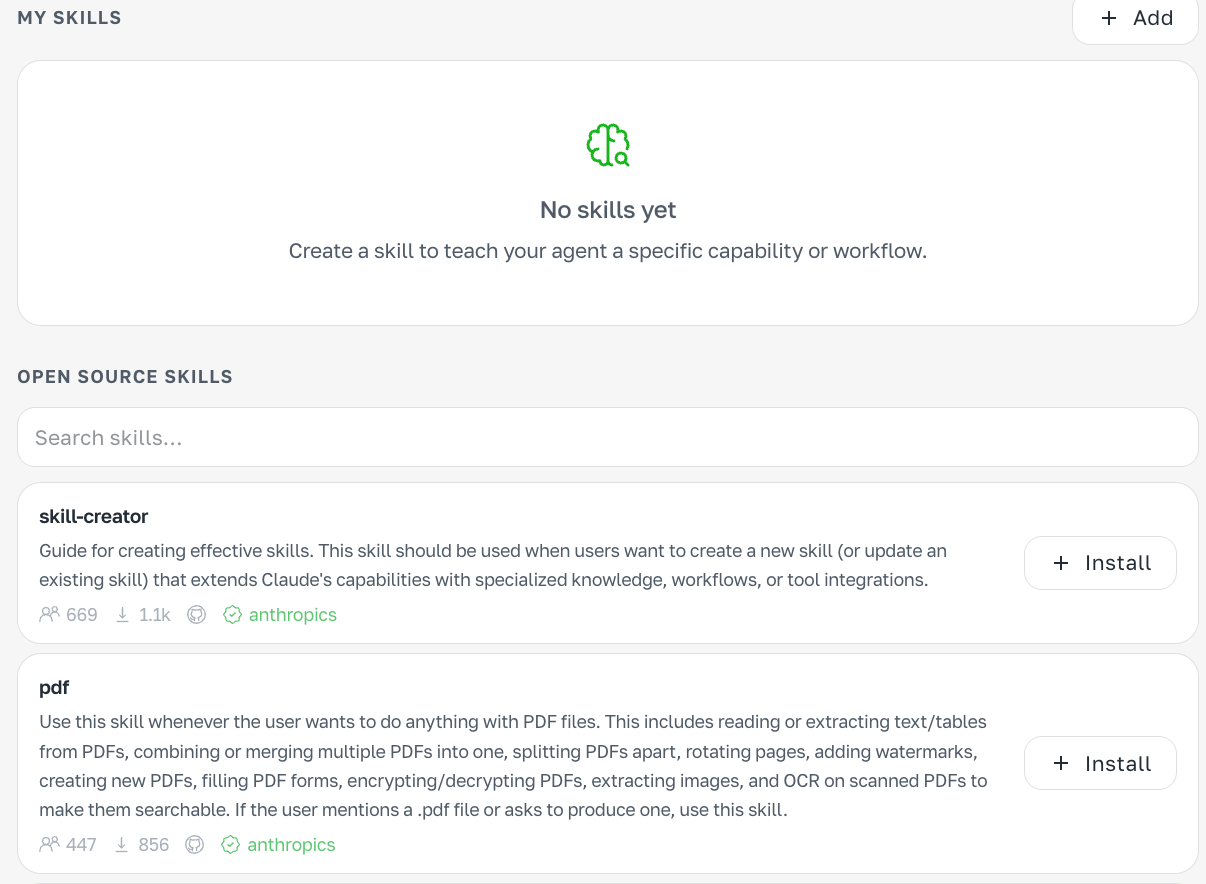This screenshot has width=1206, height=884.
Task: Install the skill-creator skill
Action: 1100,563
